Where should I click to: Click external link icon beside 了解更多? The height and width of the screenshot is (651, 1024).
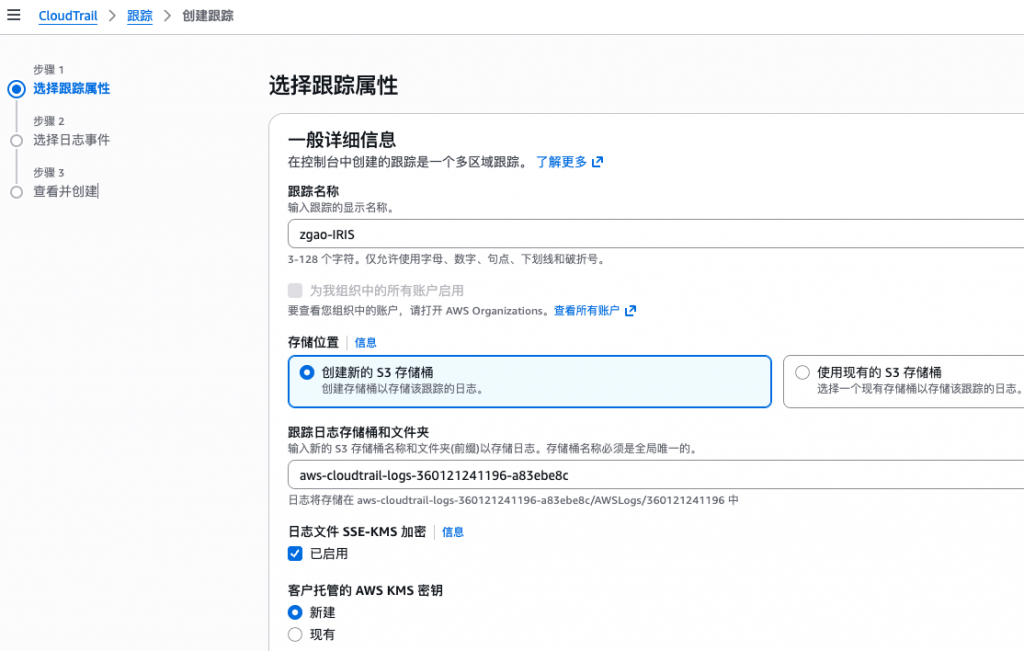coord(598,162)
